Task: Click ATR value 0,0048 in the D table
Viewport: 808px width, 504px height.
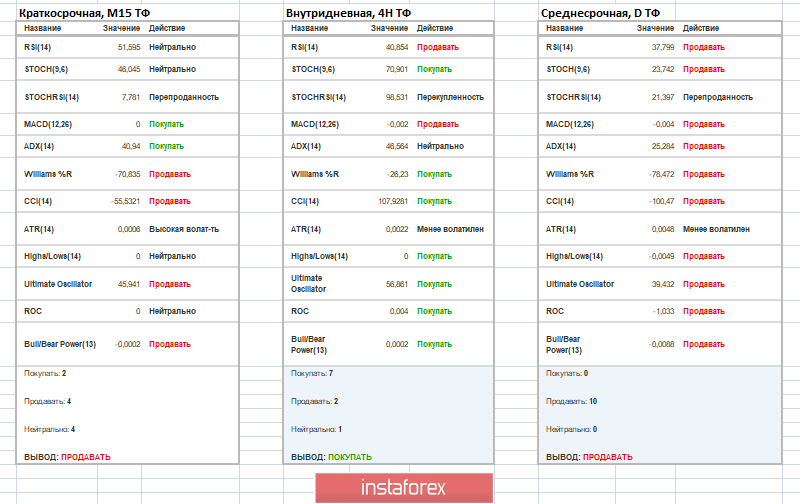Action: 663,229
